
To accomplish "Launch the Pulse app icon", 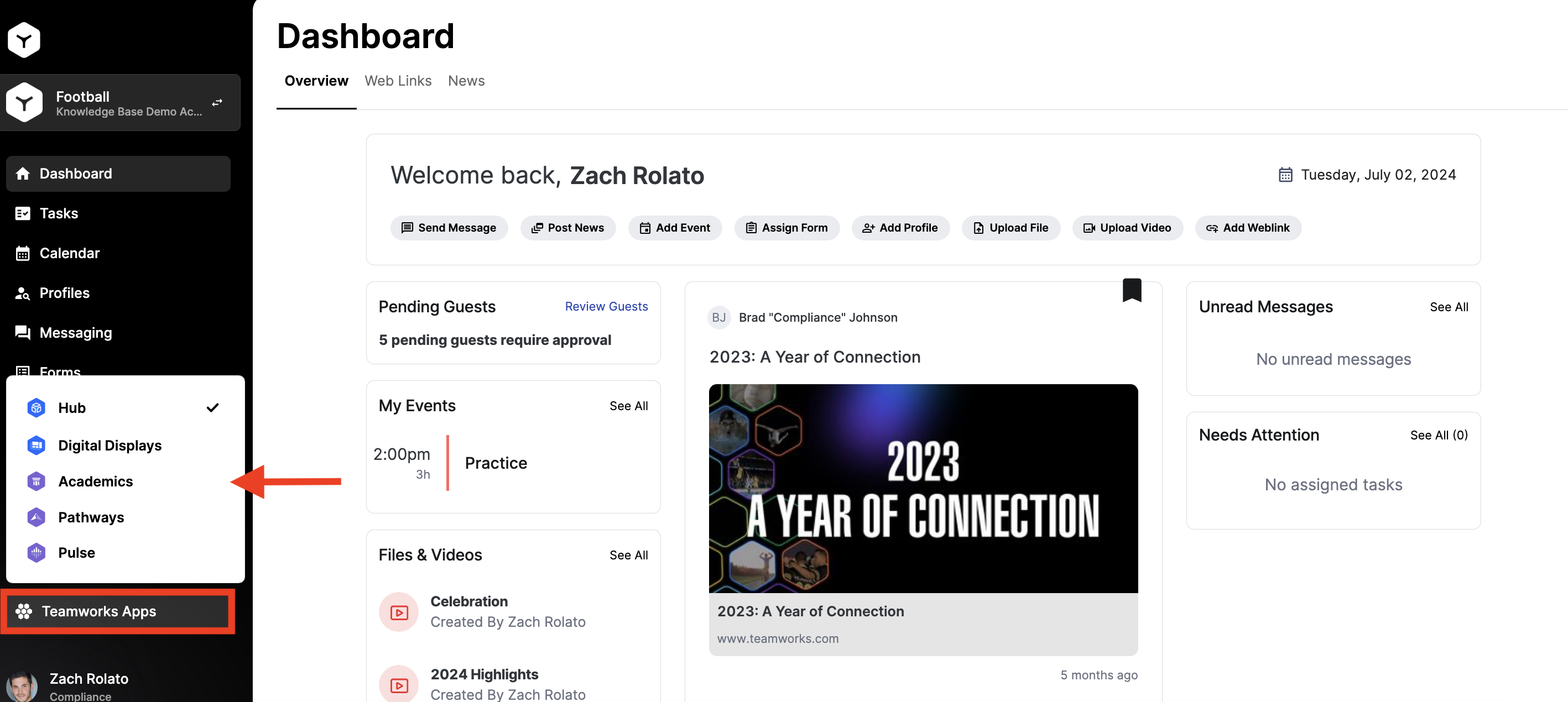I will pyautogui.click(x=37, y=552).
